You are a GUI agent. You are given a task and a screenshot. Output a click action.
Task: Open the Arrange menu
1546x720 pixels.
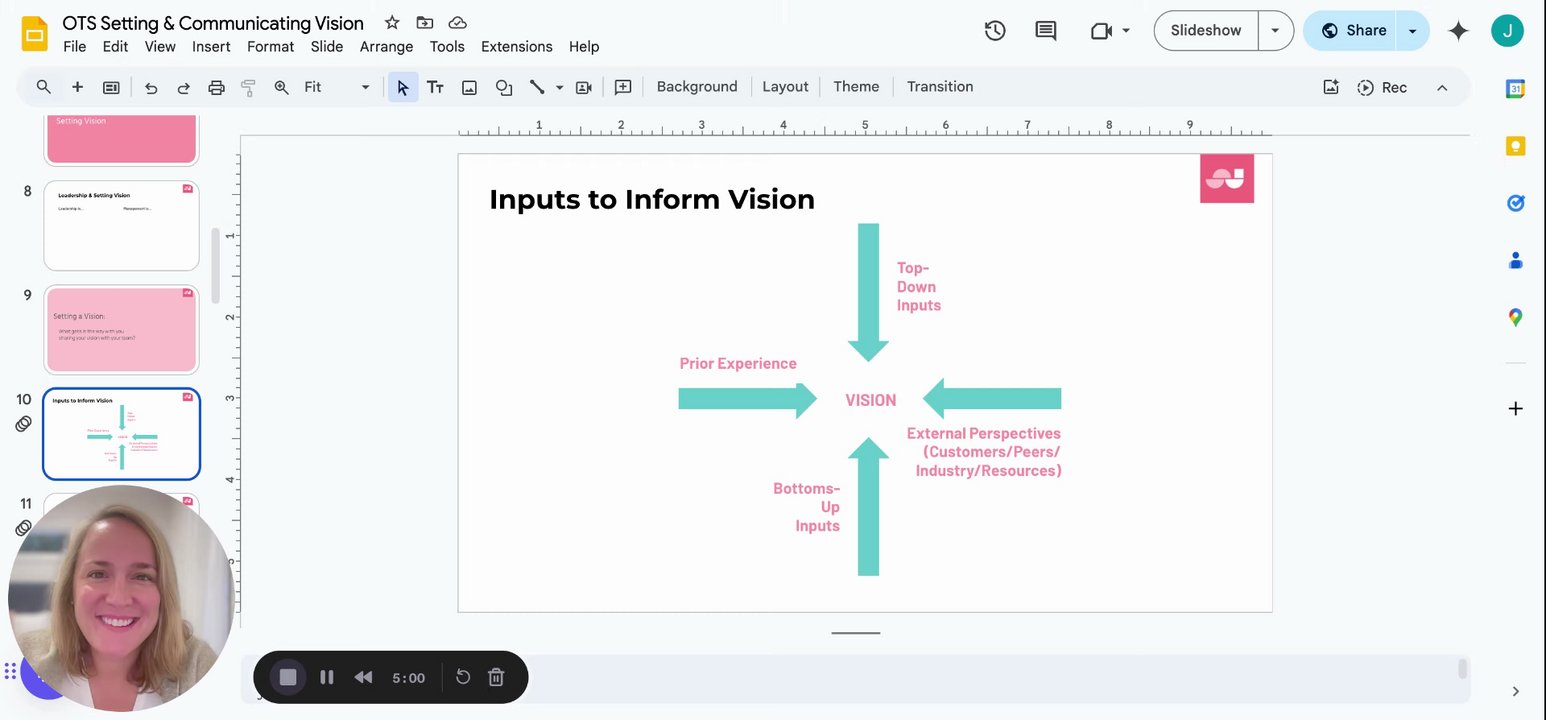(386, 47)
